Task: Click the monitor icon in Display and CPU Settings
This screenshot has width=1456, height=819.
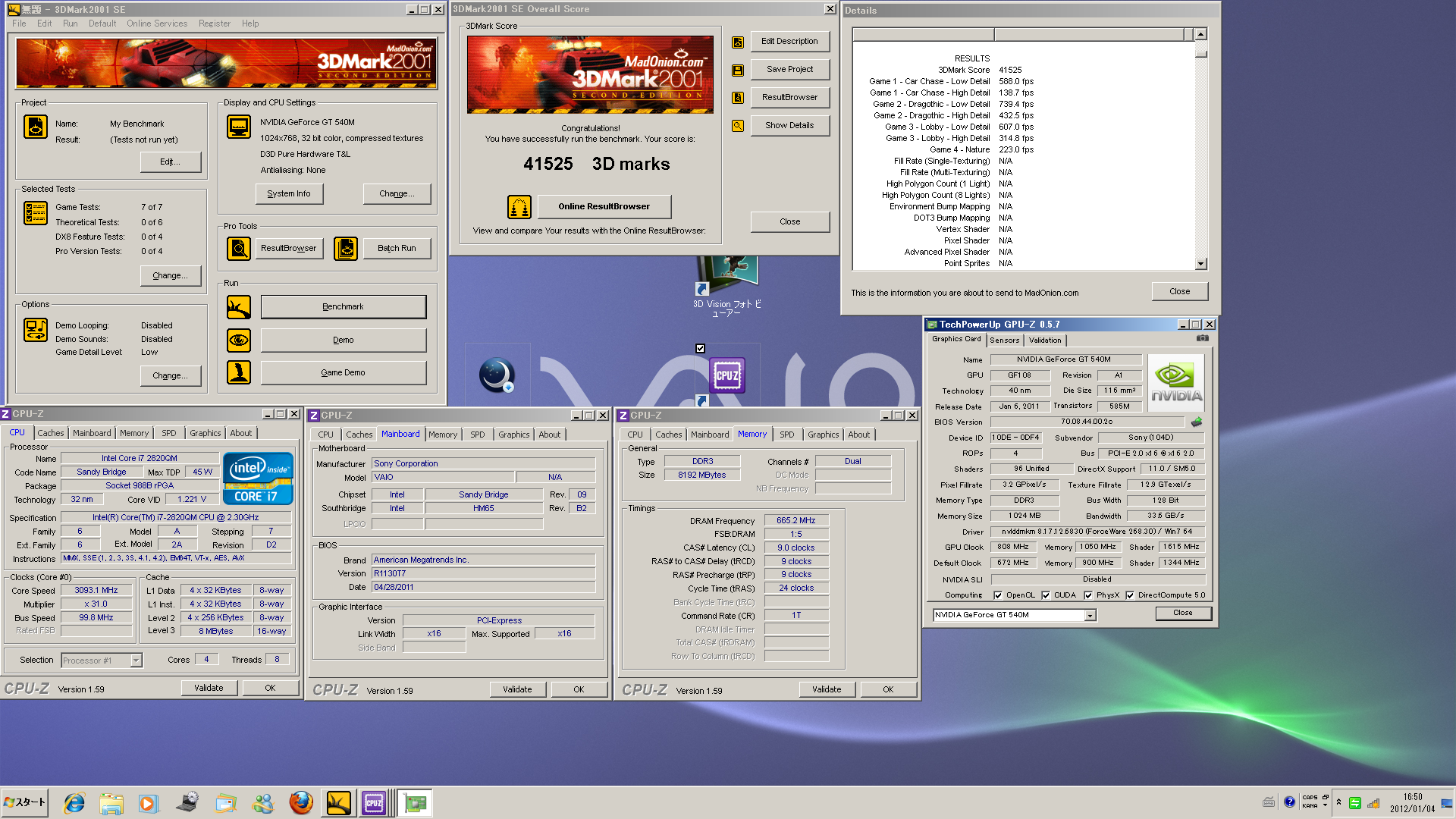Action: pos(239,127)
